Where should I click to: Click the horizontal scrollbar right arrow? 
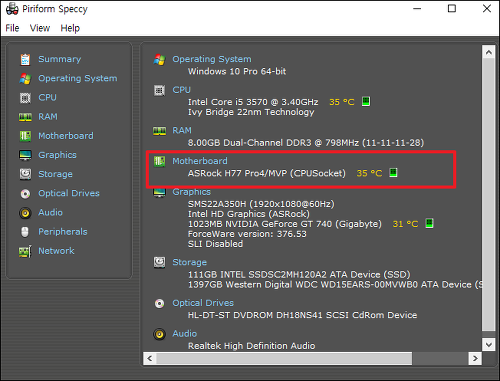click(475, 359)
